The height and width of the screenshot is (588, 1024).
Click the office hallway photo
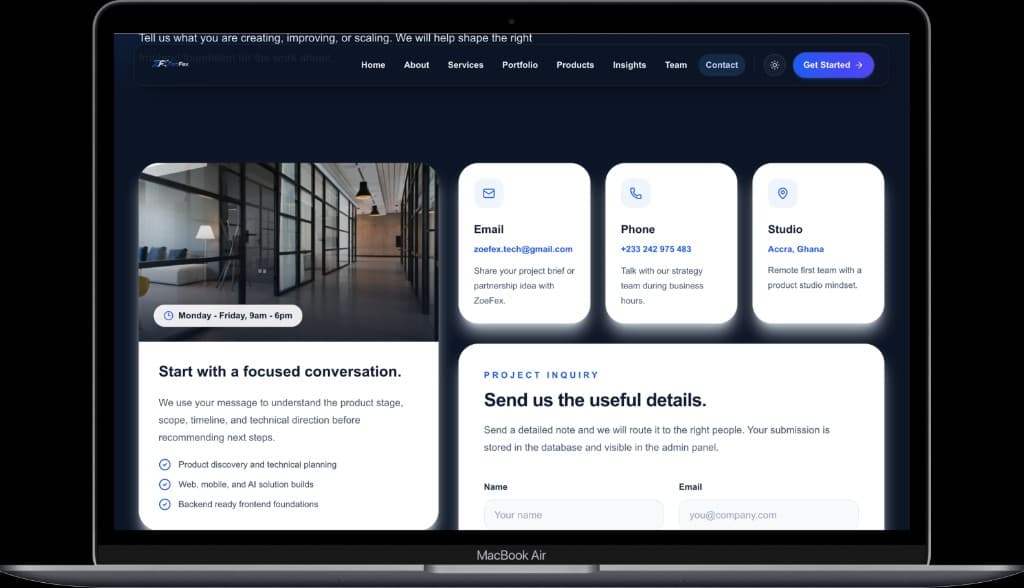pyautogui.click(x=289, y=252)
